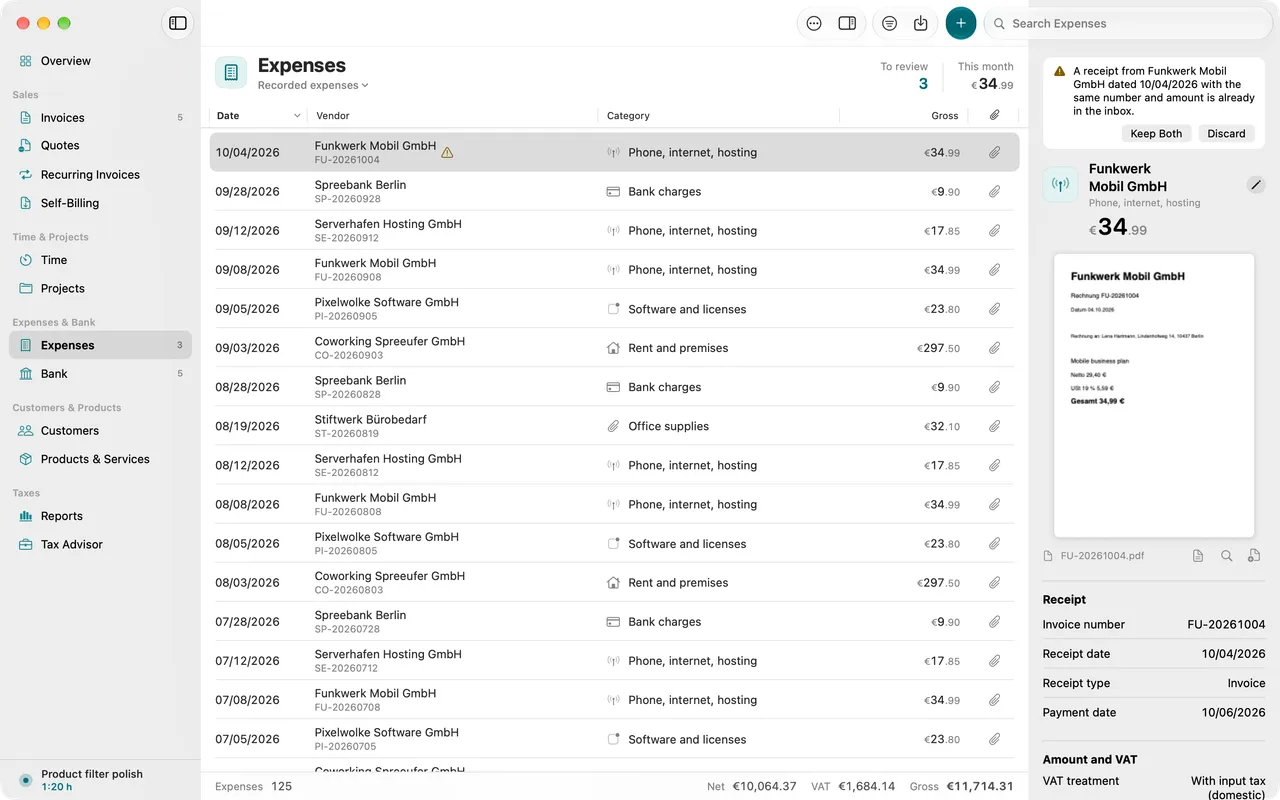Expand the Recorded expenses dropdown
The image size is (1280, 800).
point(313,86)
